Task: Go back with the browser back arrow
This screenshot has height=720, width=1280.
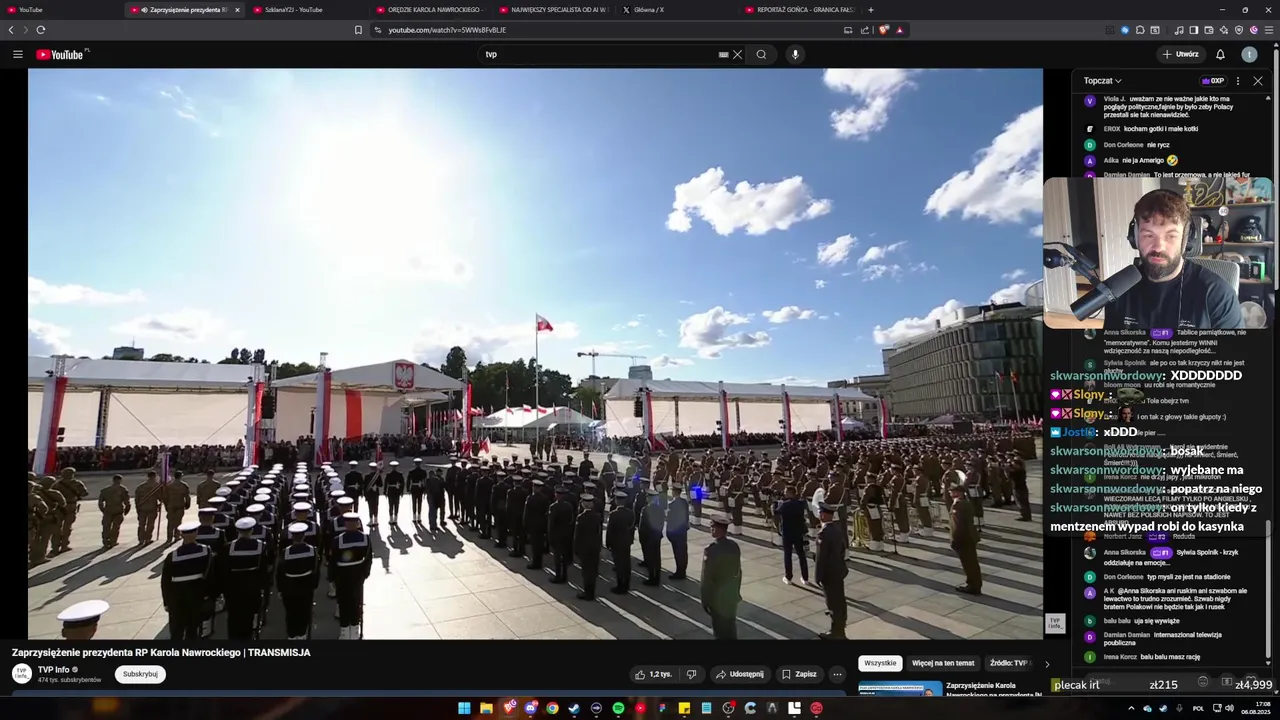Action: pyautogui.click(x=11, y=30)
